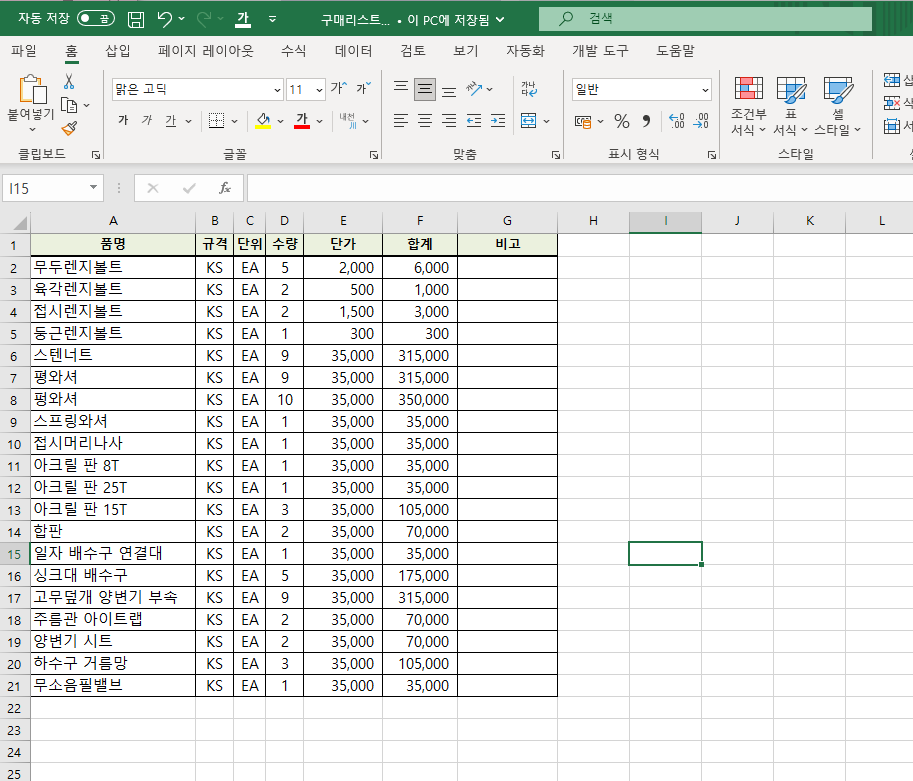
Task: Click the Save icon in title bar
Action: pos(136,19)
